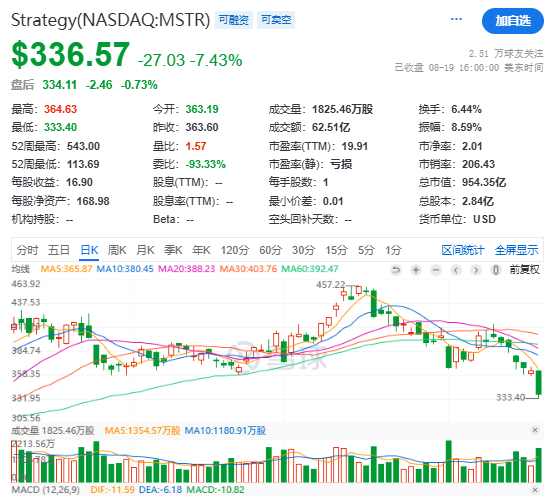This screenshot has height=496, width=558.
Task: Click the 量比 value 1.57
Action: (x=196, y=146)
